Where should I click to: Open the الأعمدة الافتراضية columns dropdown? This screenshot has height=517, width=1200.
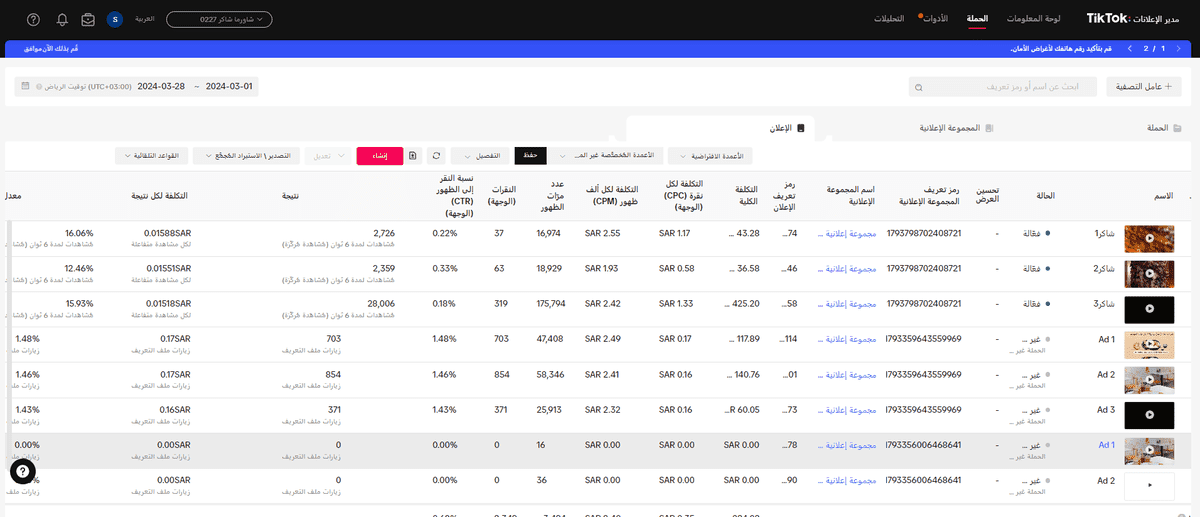coord(712,156)
